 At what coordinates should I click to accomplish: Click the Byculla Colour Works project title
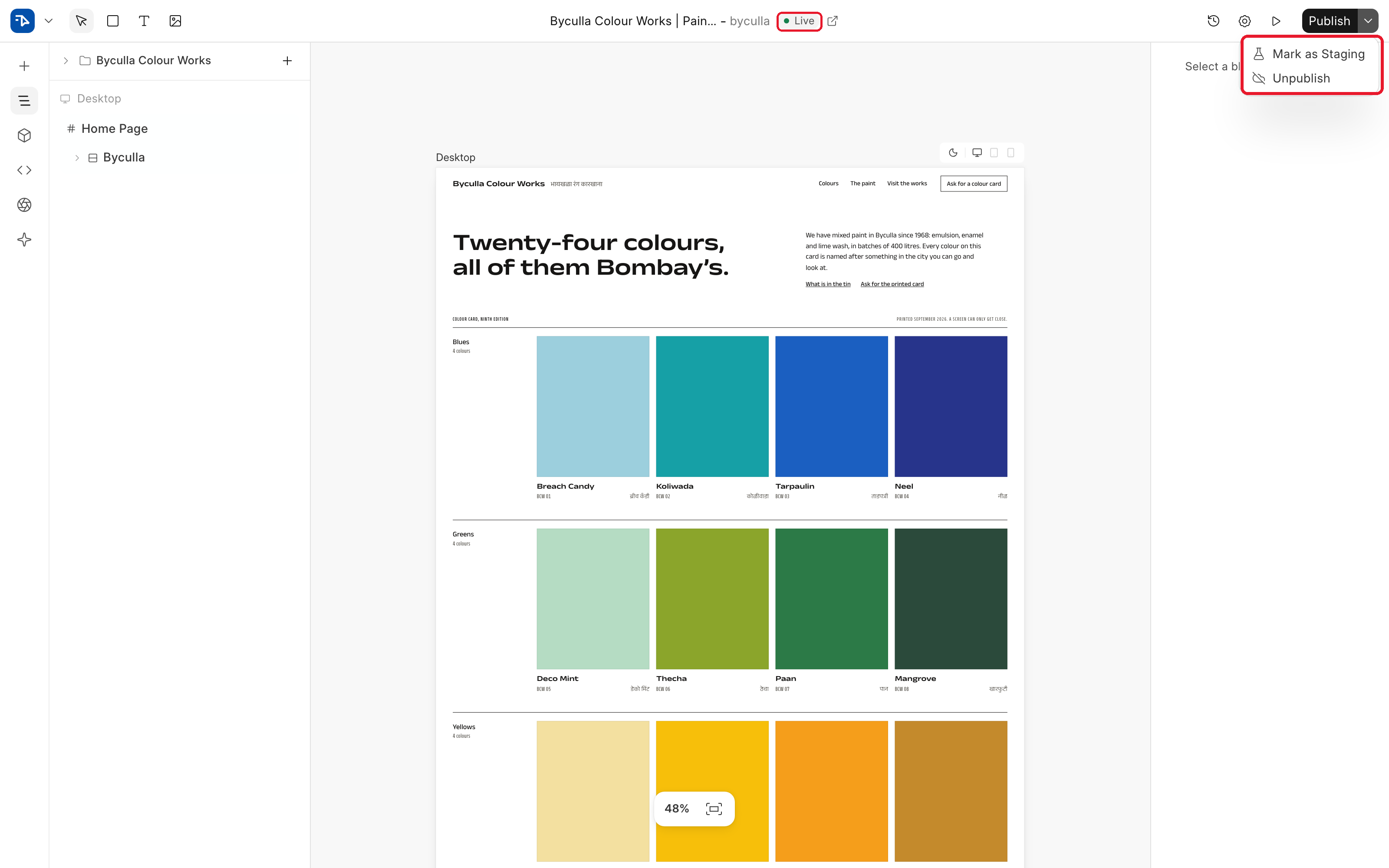coord(632,21)
